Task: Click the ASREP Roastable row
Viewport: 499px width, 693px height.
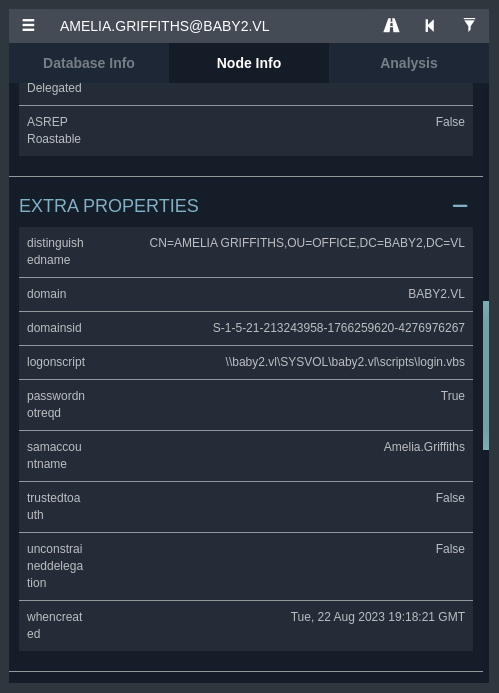Action: 246,130
